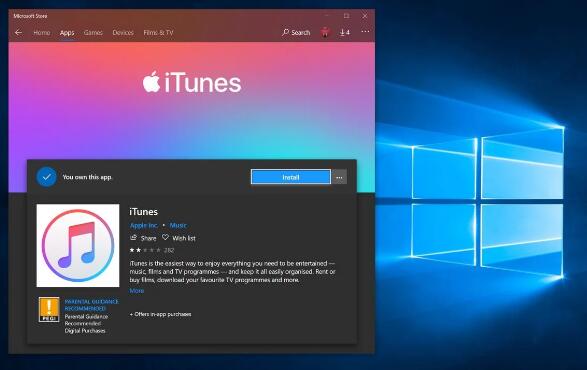The width and height of the screenshot is (587, 370).
Task: Open the Games tab
Action: 93,33
